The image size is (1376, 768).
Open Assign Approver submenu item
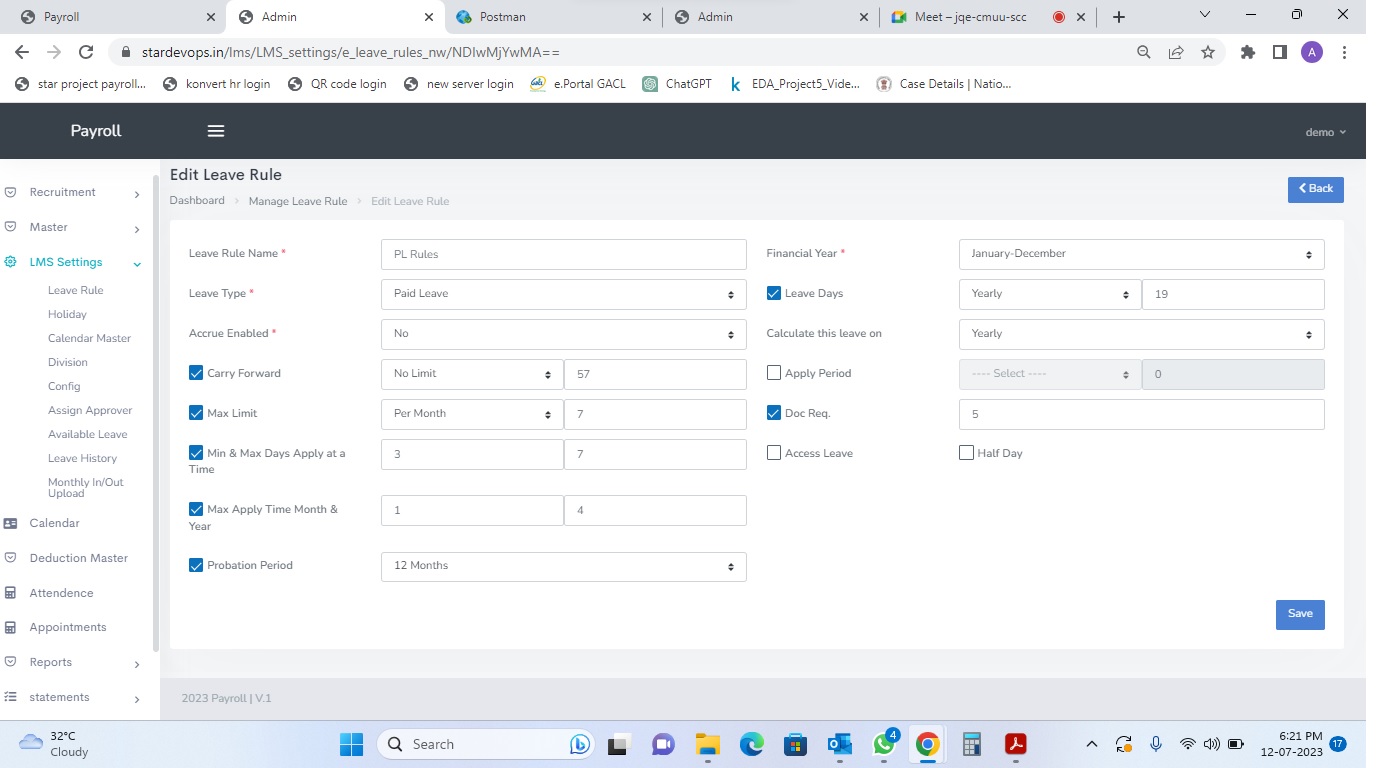[x=90, y=410]
